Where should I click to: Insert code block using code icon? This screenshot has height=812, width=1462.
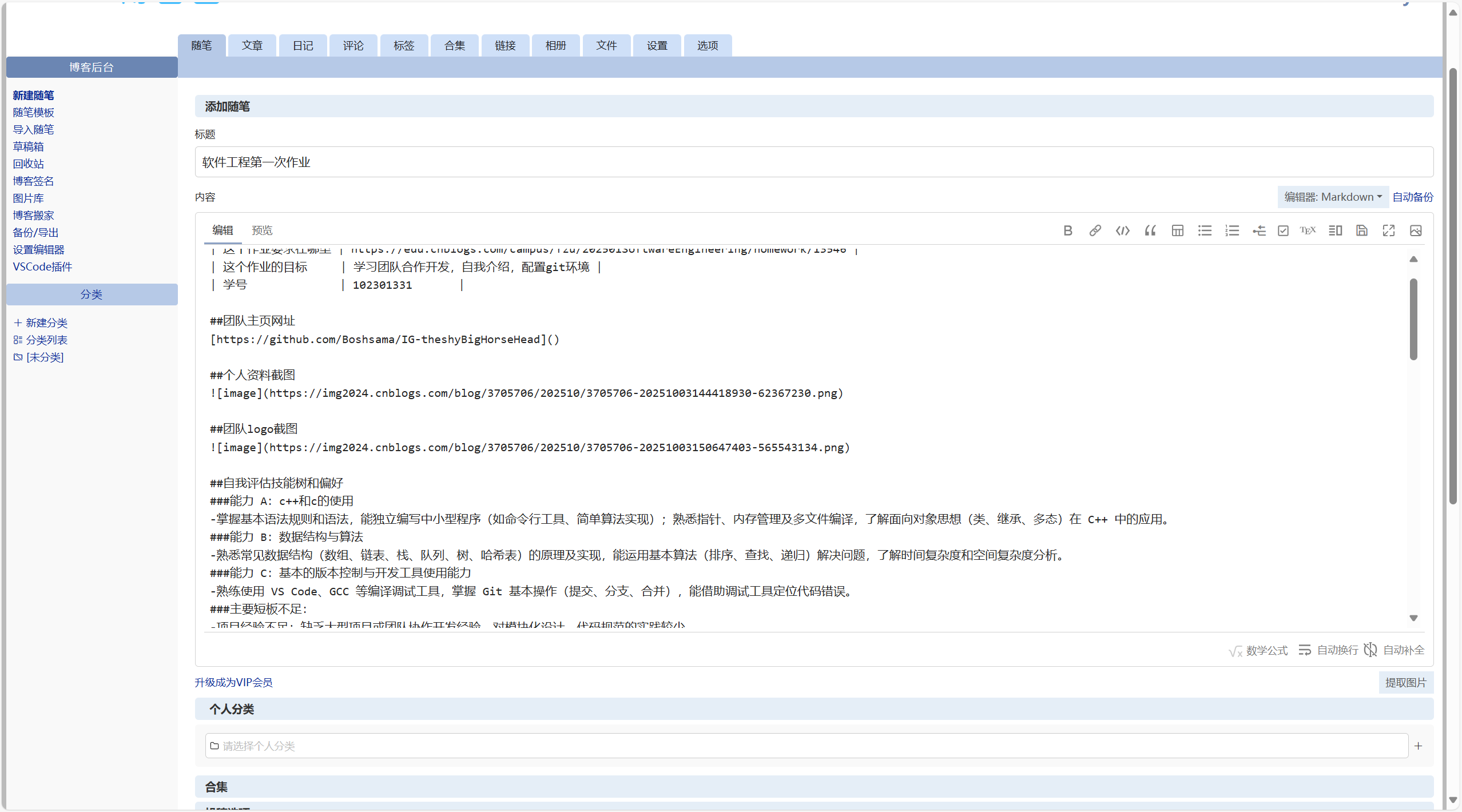[1122, 230]
